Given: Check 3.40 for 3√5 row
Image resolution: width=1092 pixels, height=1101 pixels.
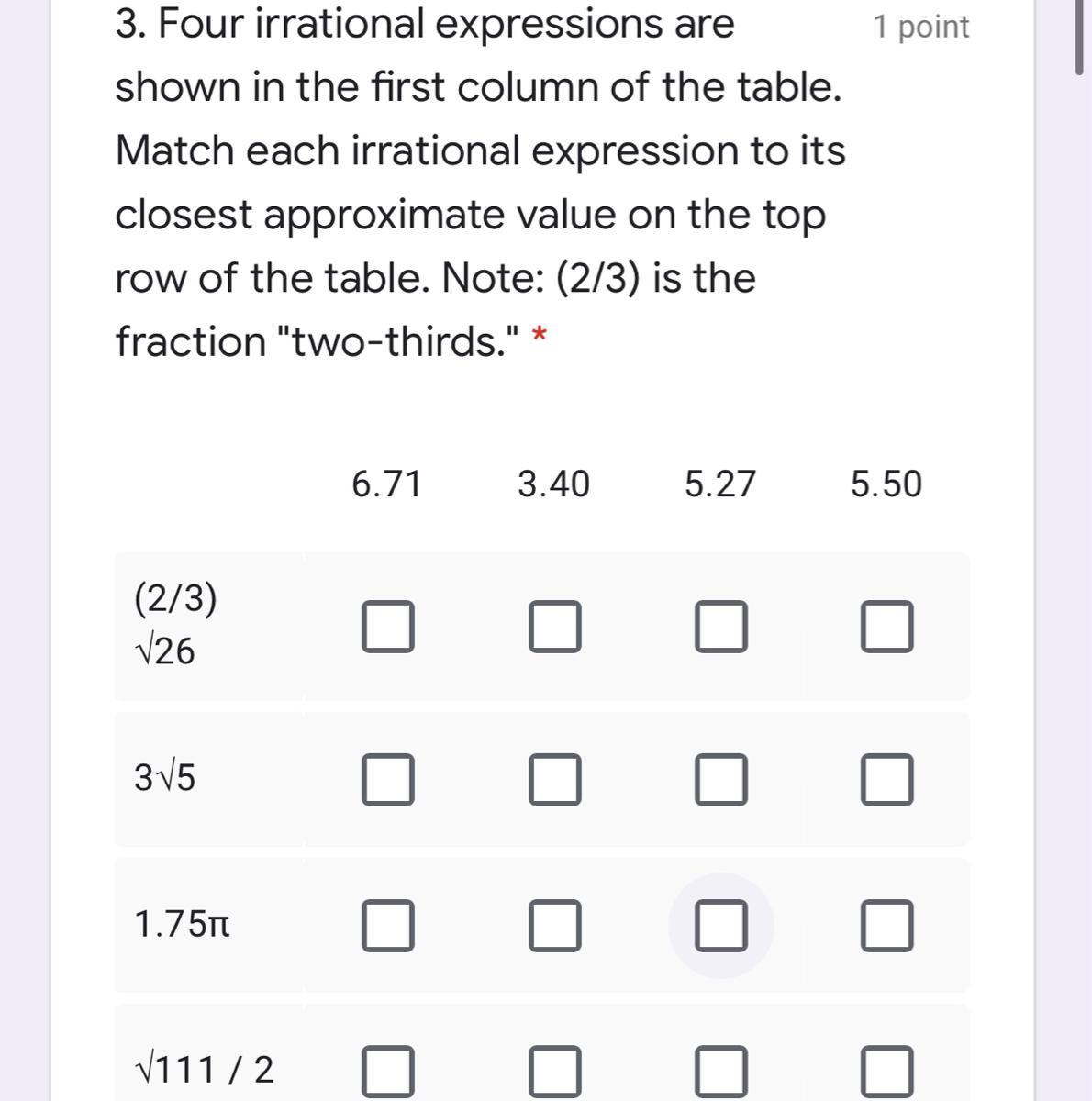Looking at the screenshot, I should point(554,779).
